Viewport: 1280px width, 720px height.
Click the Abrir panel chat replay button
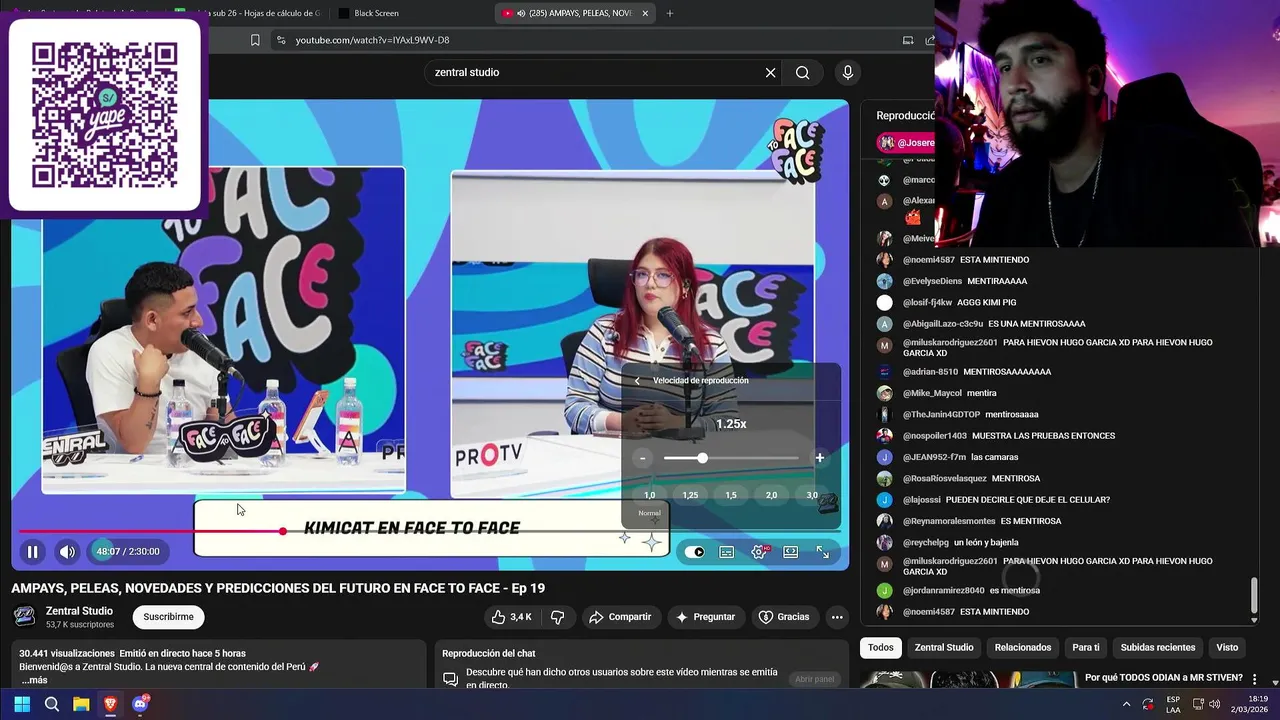click(x=814, y=679)
